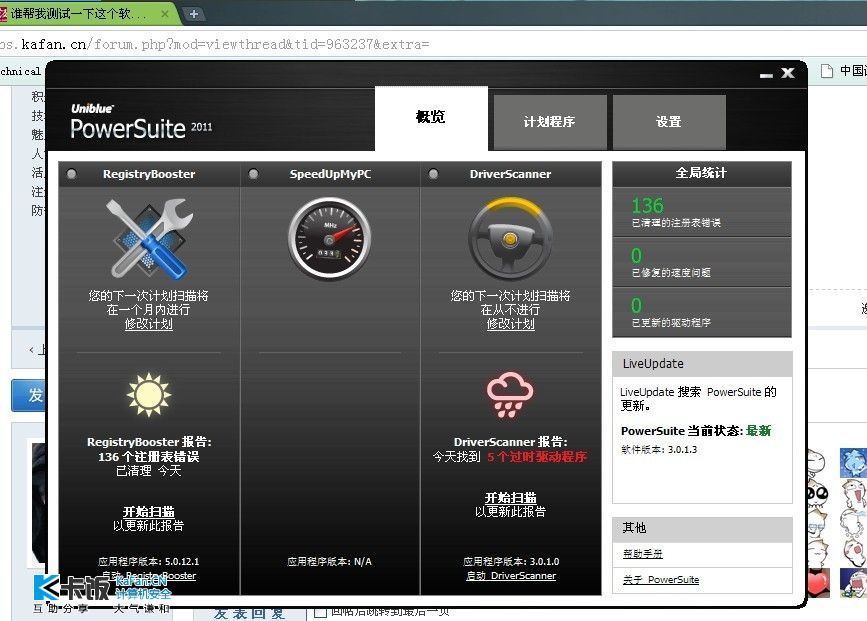Screen dimensions: 867x621
Task: Click the DriverScanner steering wheel icon
Action: tap(510, 238)
